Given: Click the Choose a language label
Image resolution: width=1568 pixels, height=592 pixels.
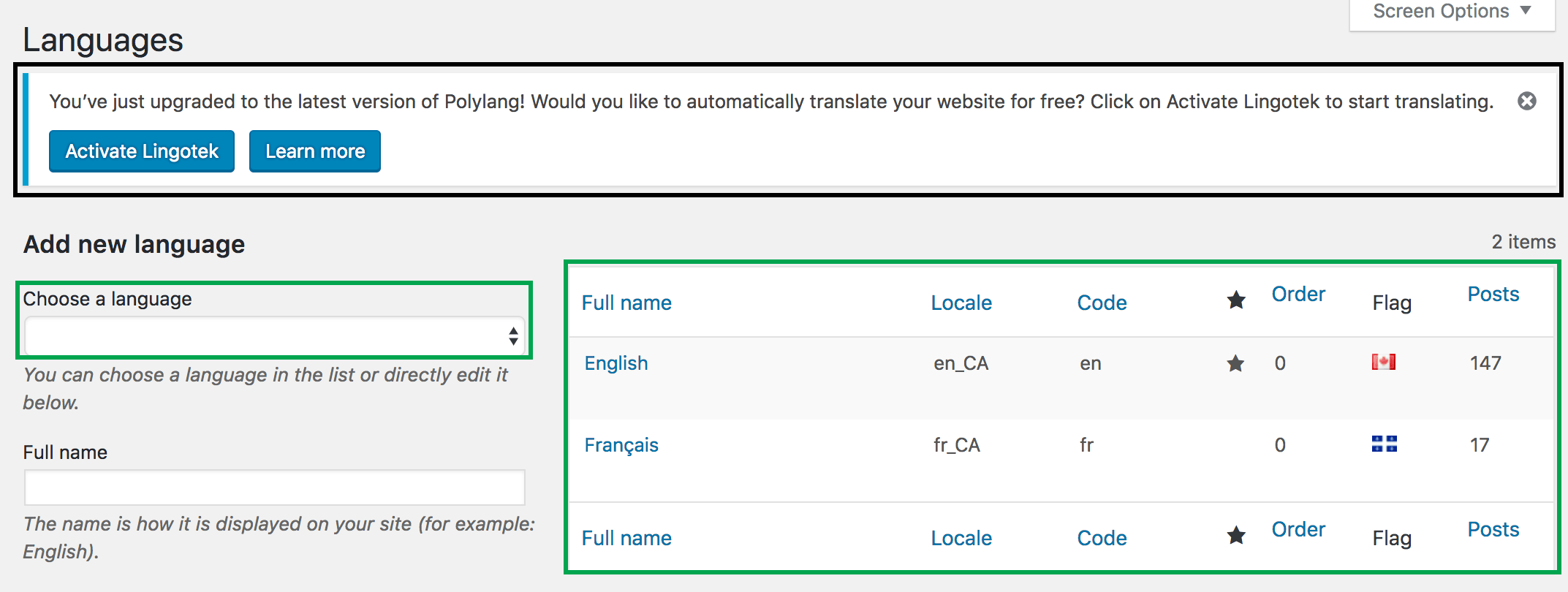Looking at the screenshot, I should 107,299.
